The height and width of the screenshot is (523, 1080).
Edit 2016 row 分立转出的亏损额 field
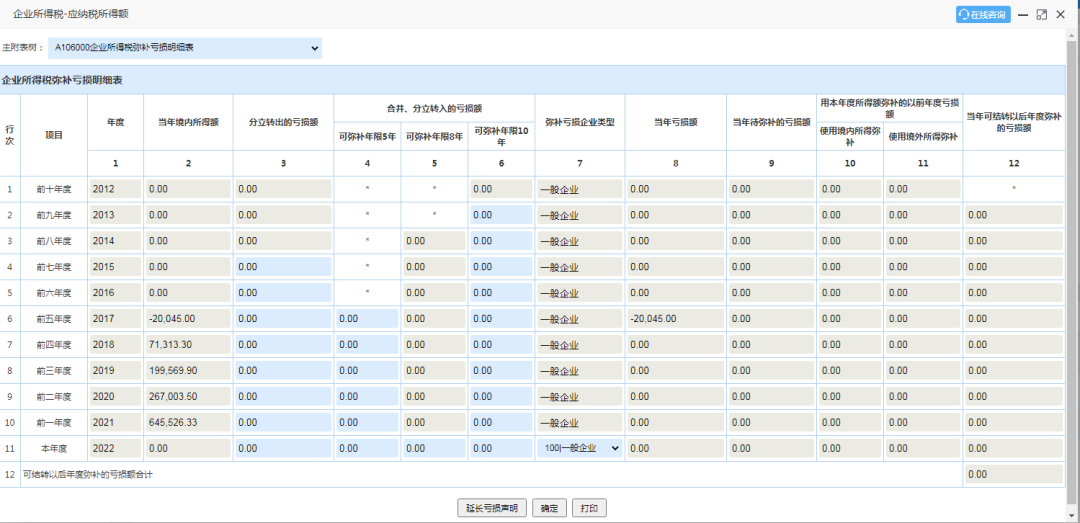tap(283, 294)
